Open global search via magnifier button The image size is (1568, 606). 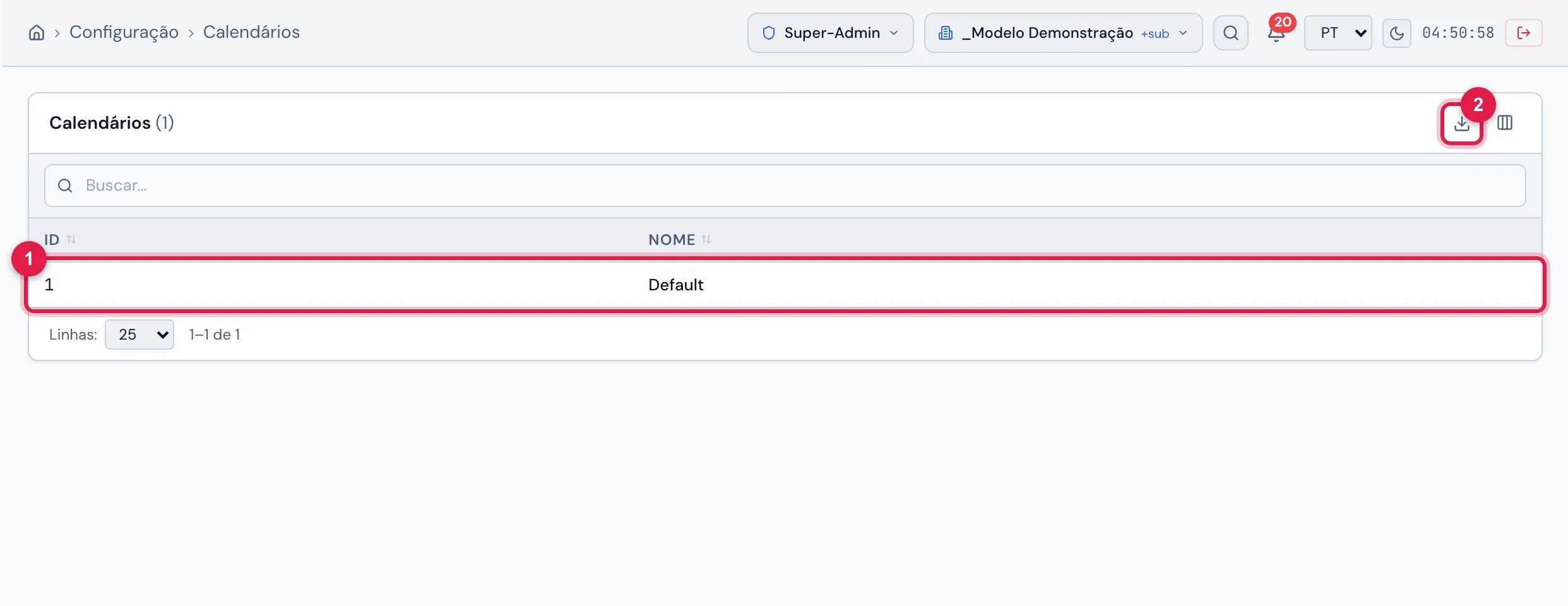pyautogui.click(x=1230, y=33)
